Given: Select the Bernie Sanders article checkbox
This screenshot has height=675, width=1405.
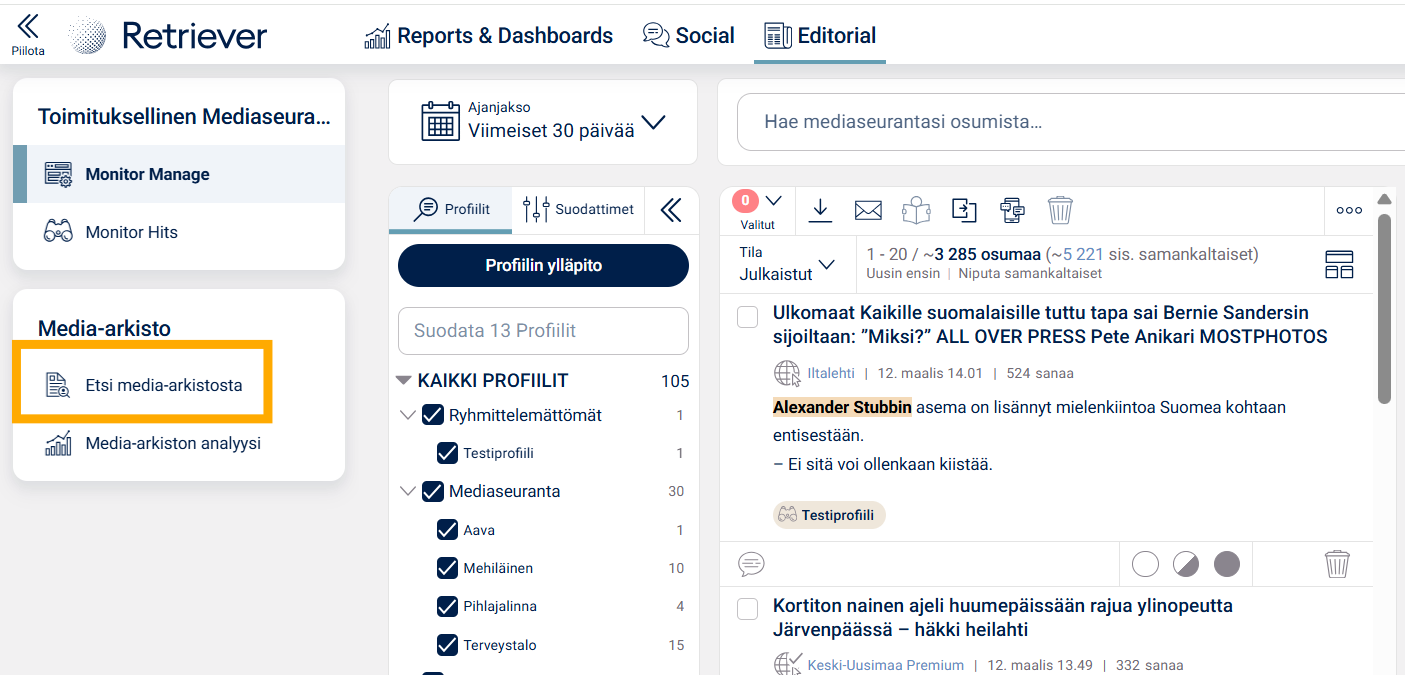Looking at the screenshot, I should 748,317.
